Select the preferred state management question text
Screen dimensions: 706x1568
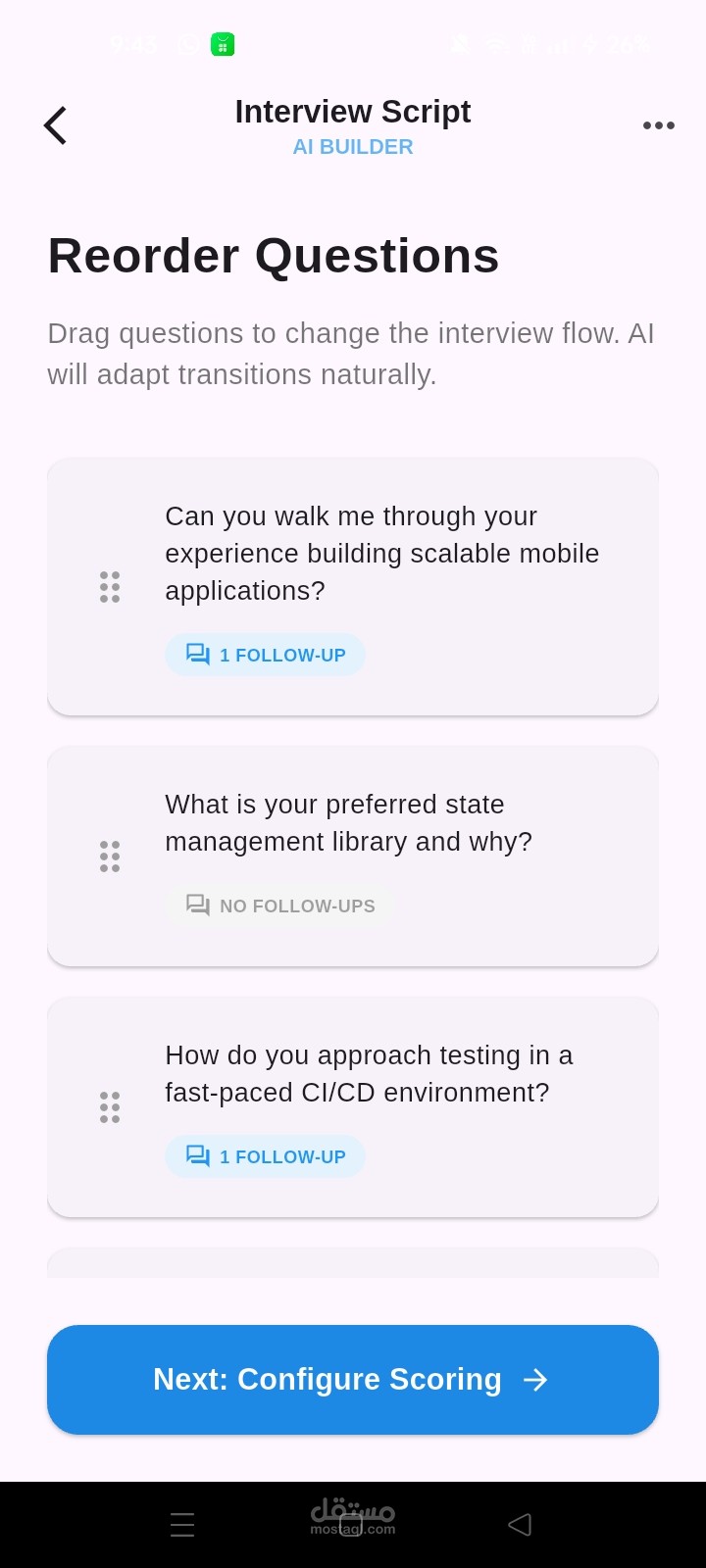[x=348, y=823]
